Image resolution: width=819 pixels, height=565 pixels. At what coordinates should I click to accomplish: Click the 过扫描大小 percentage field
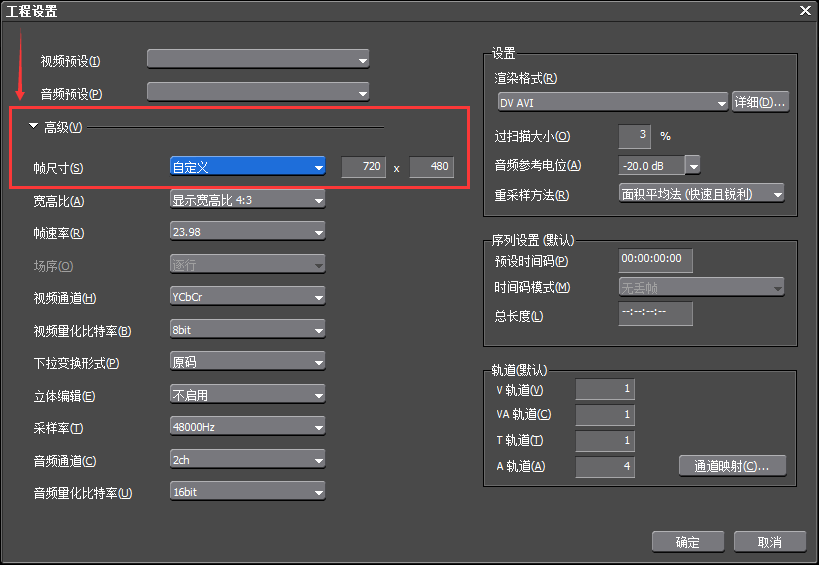coord(634,136)
